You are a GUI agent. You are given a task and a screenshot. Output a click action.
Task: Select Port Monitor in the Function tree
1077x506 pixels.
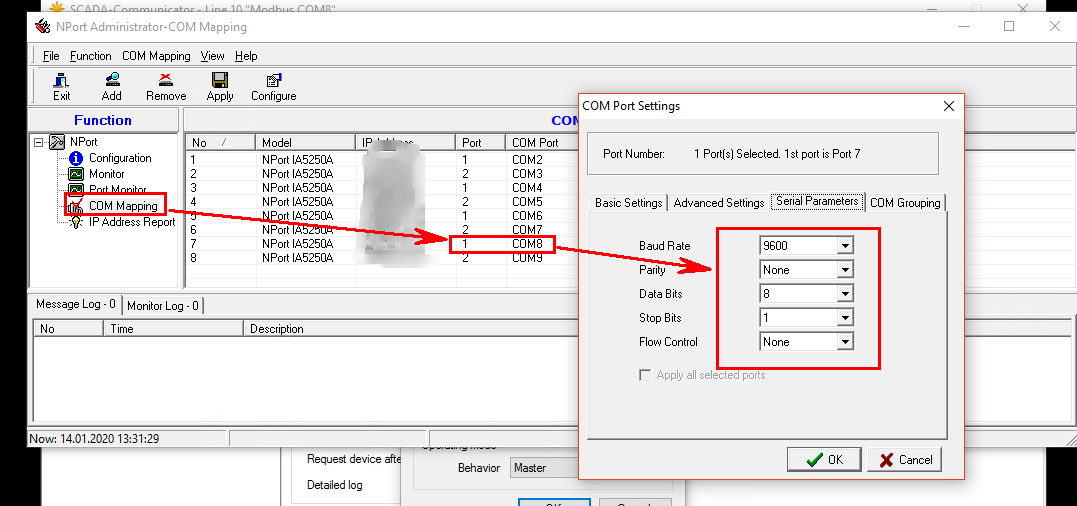117,189
